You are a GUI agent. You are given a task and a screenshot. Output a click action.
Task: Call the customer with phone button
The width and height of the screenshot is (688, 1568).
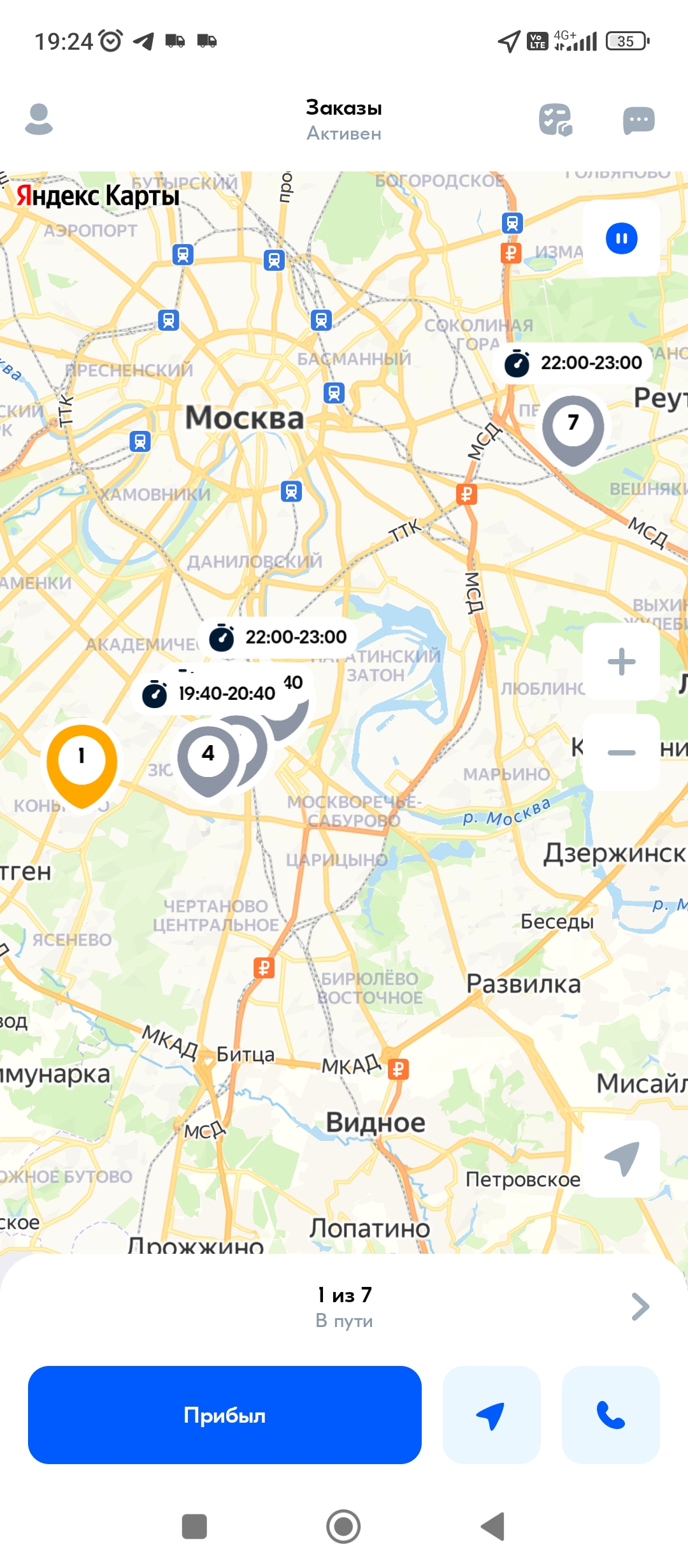click(x=610, y=1415)
